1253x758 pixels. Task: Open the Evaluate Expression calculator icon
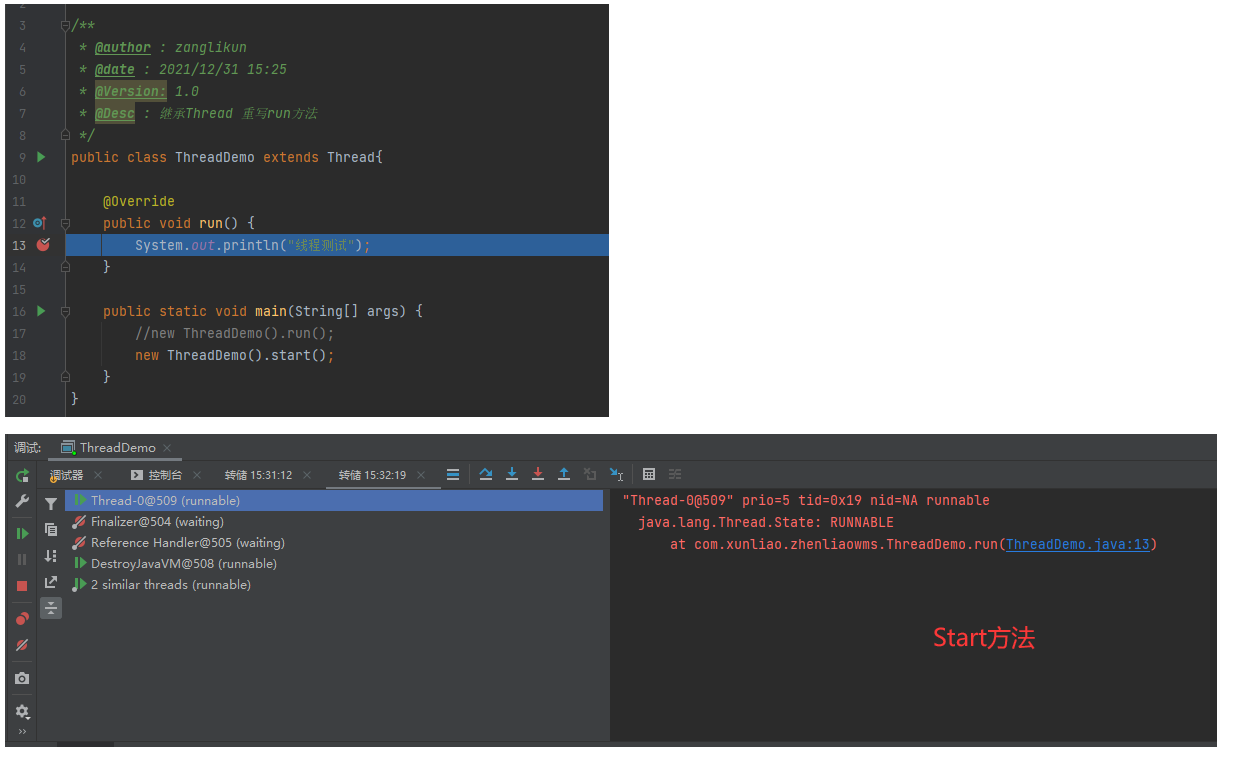(649, 474)
